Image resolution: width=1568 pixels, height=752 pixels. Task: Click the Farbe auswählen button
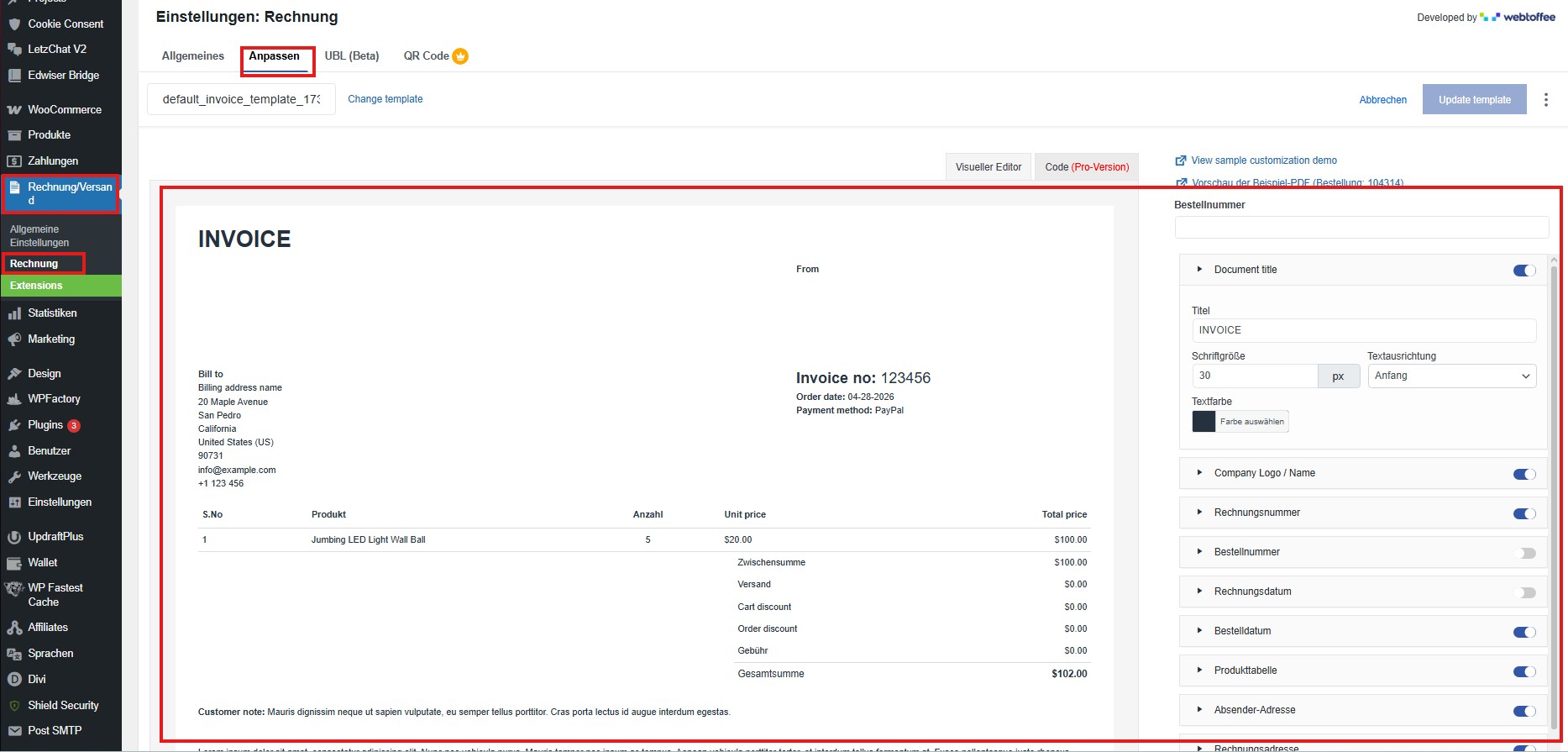(x=1251, y=421)
